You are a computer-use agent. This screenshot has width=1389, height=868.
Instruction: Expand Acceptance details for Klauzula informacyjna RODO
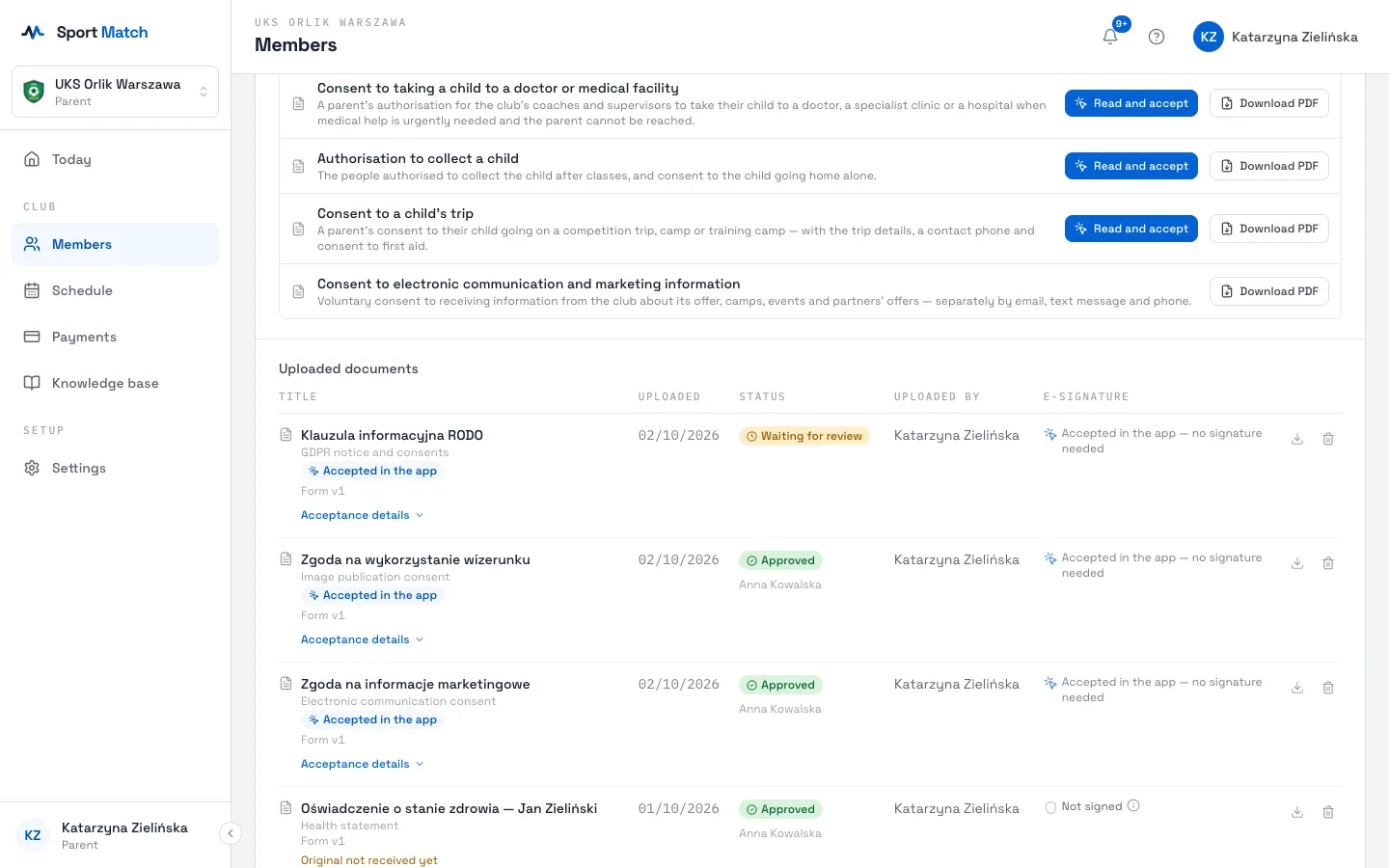pos(362,515)
